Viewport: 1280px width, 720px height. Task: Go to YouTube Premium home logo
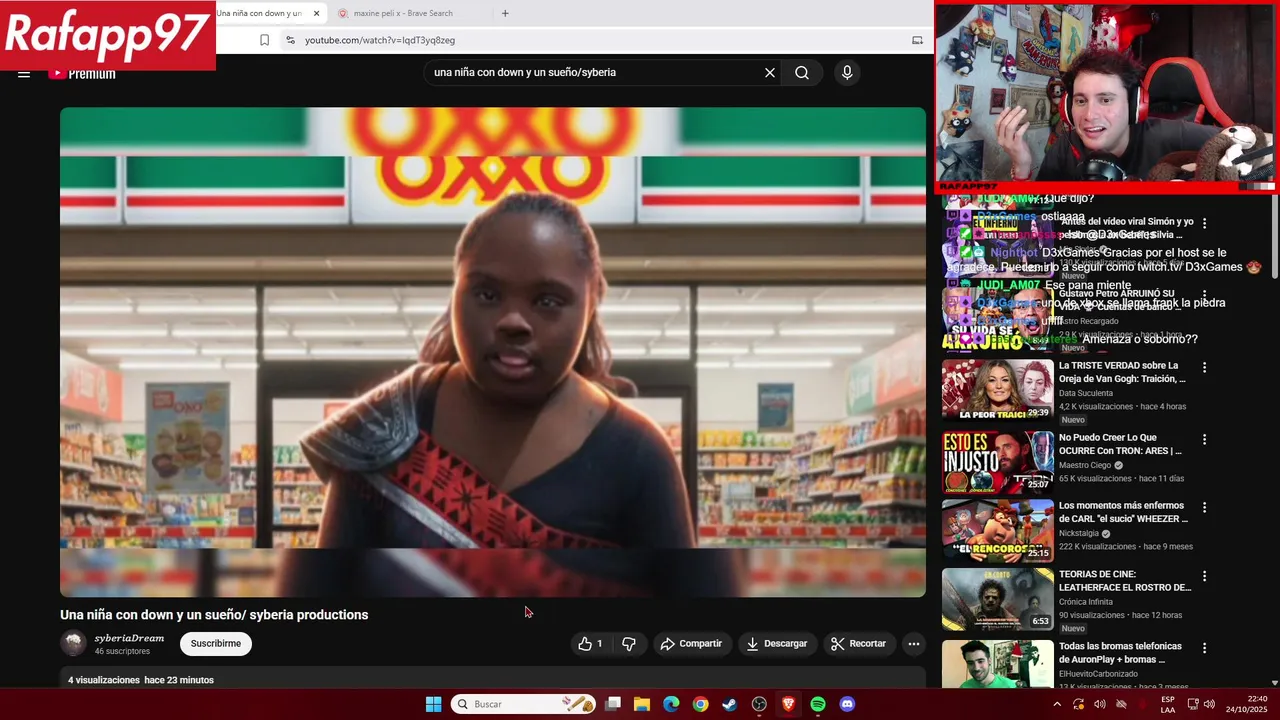coord(82,74)
